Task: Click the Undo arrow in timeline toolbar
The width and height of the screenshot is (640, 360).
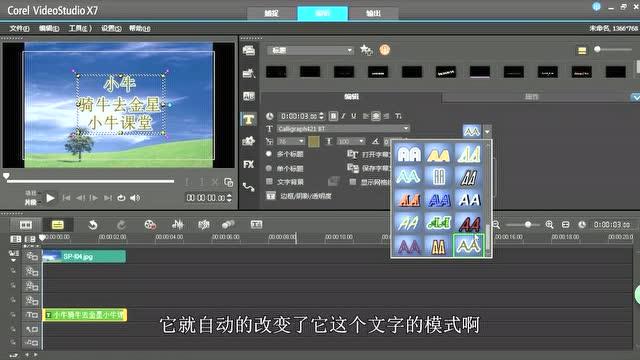Action: pyautogui.click(x=93, y=224)
